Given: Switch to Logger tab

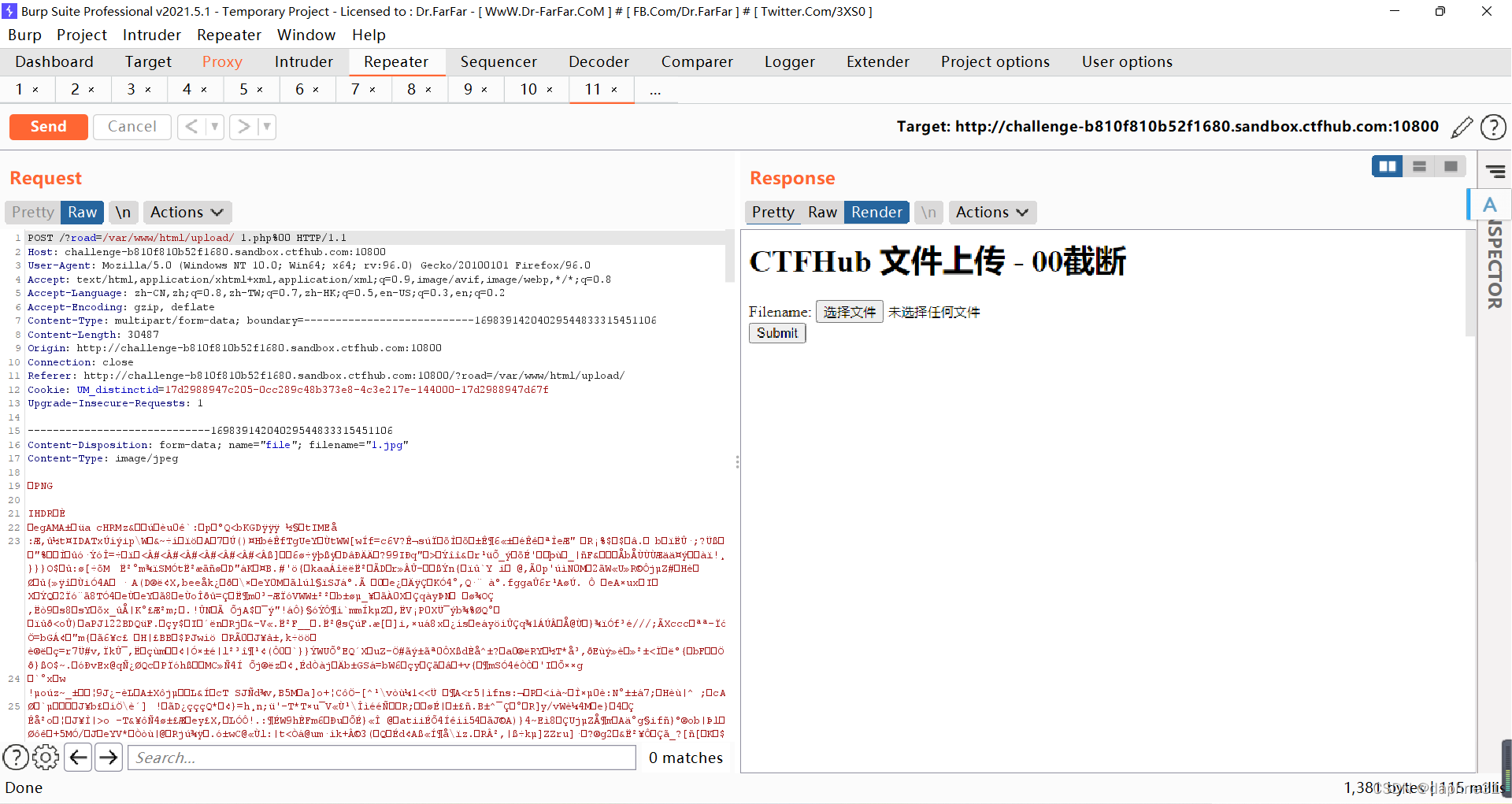Looking at the screenshot, I should (x=790, y=62).
